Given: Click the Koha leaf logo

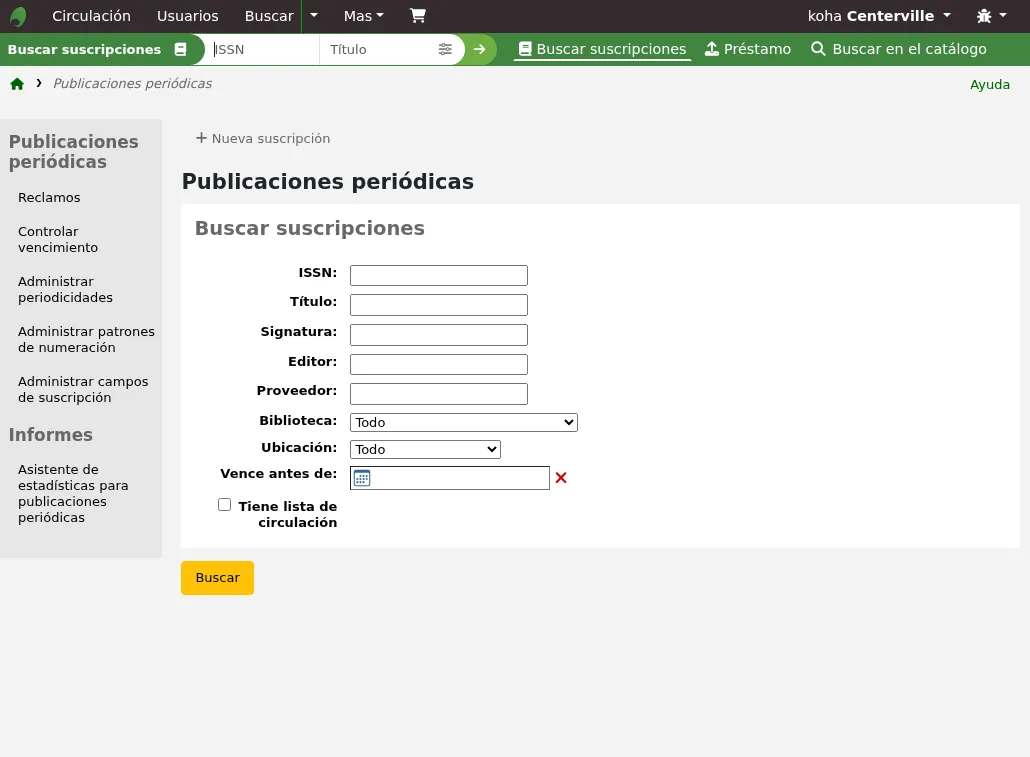Looking at the screenshot, I should 18,16.
